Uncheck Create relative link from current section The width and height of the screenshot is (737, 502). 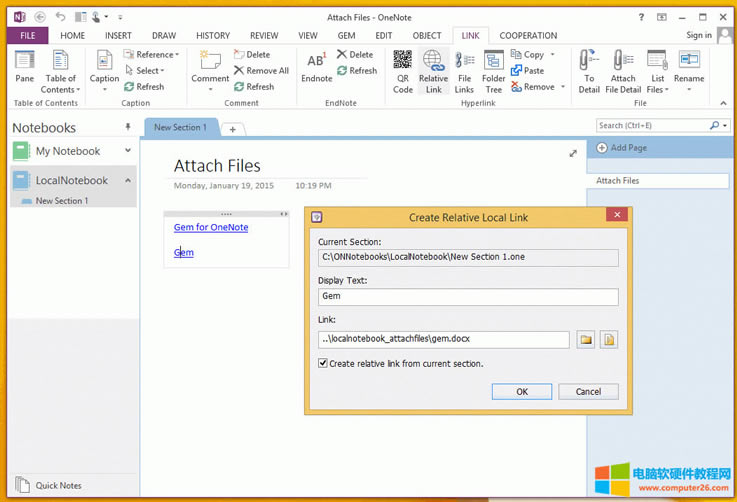pyautogui.click(x=323, y=364)
